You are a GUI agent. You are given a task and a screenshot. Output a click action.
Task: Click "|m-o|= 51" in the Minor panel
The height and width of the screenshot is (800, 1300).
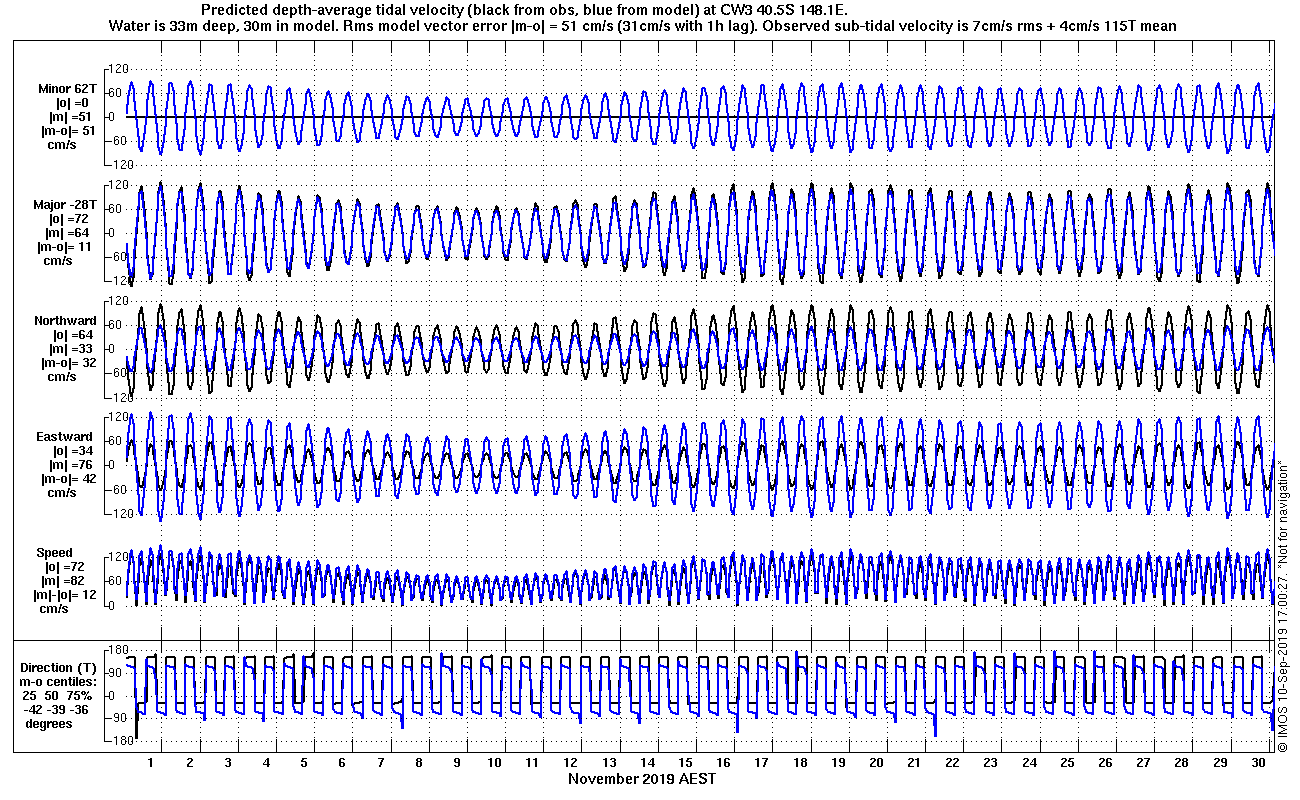coord(68,131)
